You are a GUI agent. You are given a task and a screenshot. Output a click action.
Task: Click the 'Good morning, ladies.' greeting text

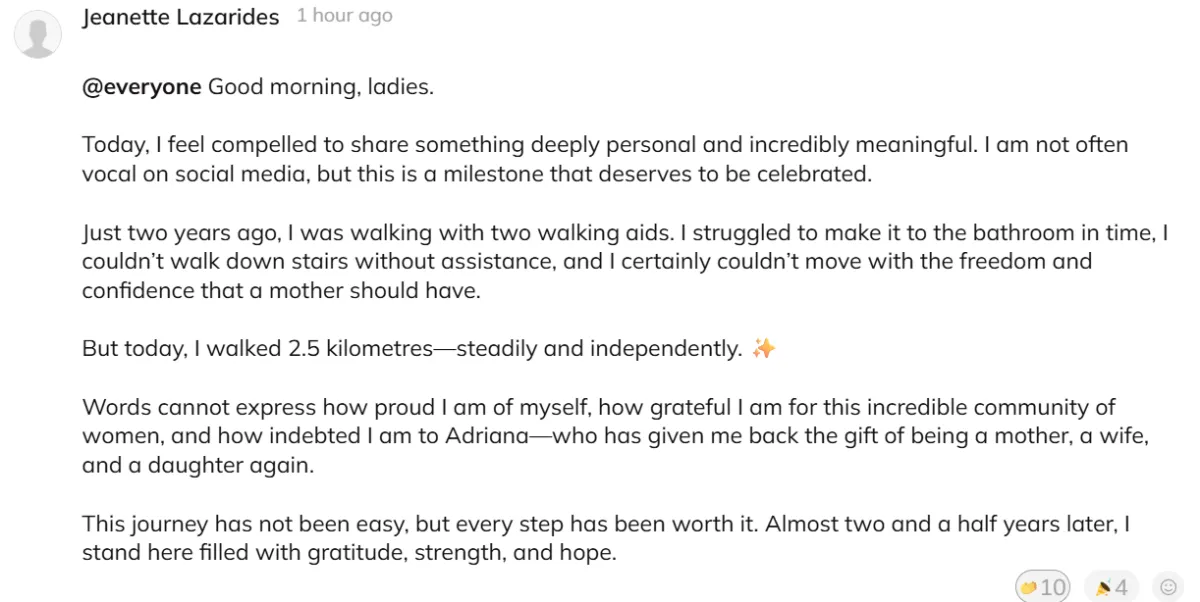click(x=320, y=87)
